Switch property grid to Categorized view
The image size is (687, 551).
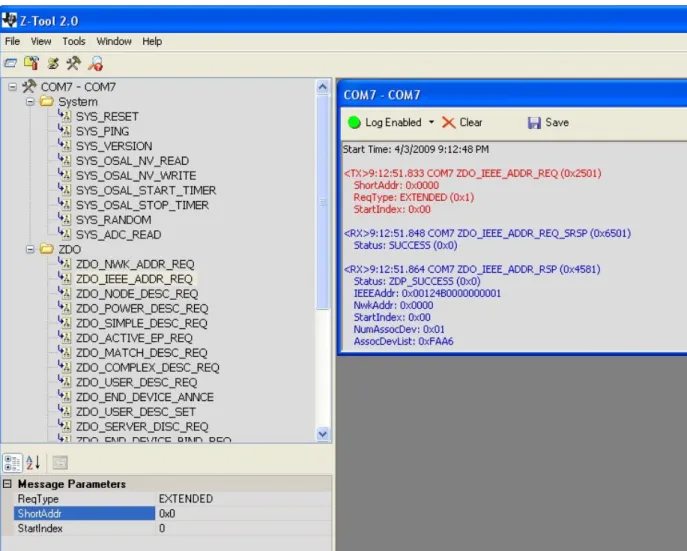point(12,463)
